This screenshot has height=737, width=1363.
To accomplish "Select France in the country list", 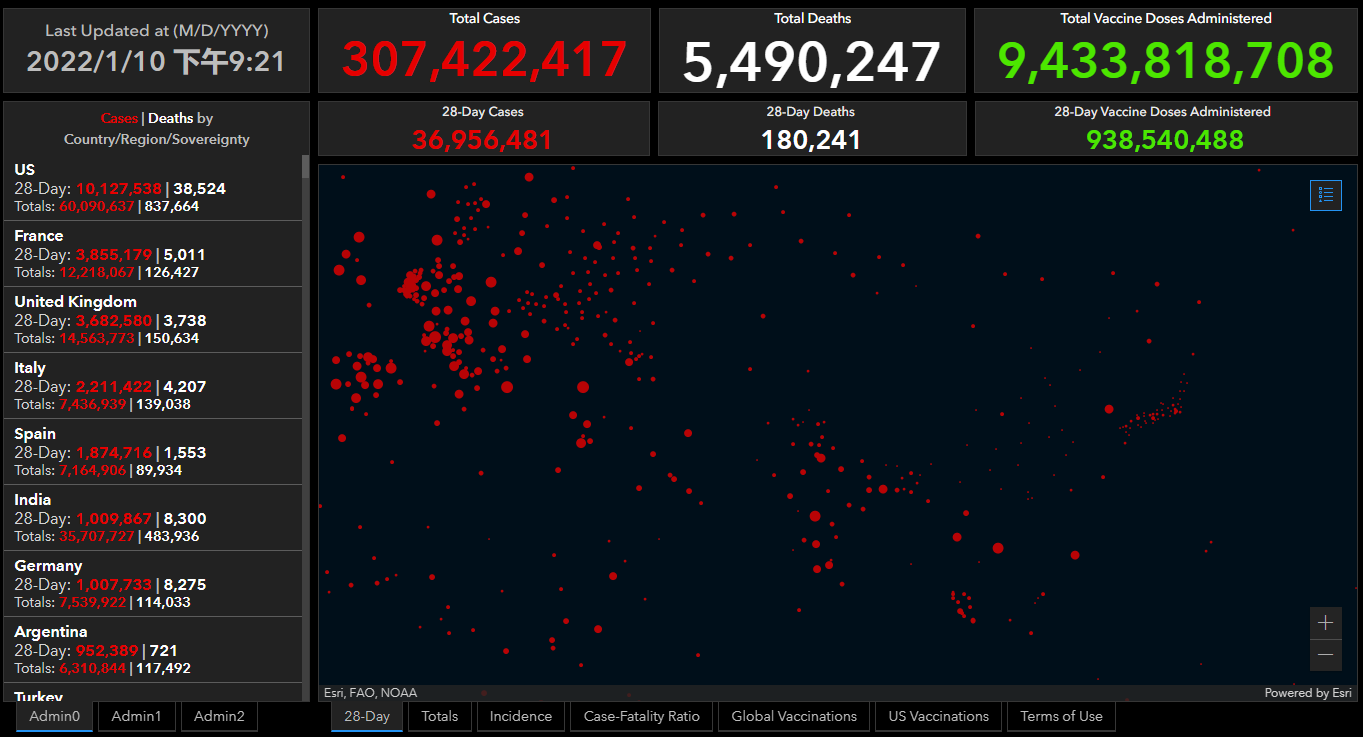I will (150, 254).
